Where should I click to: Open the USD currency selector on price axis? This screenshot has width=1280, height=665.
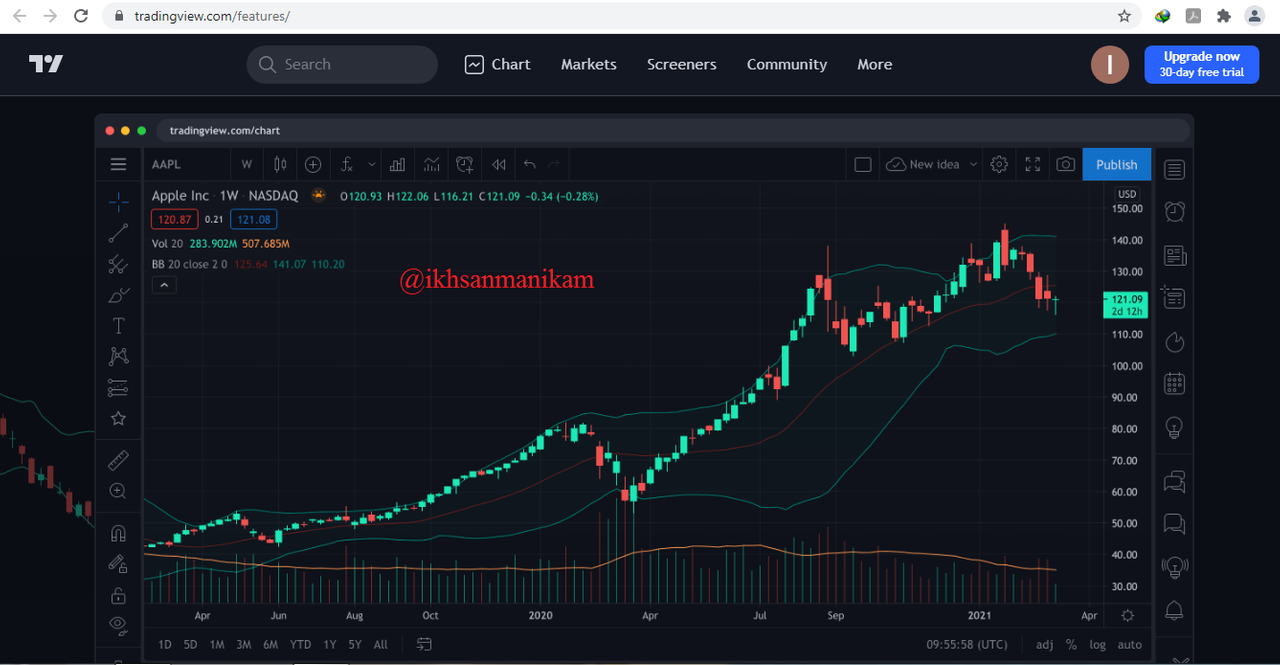point(1127,194)
